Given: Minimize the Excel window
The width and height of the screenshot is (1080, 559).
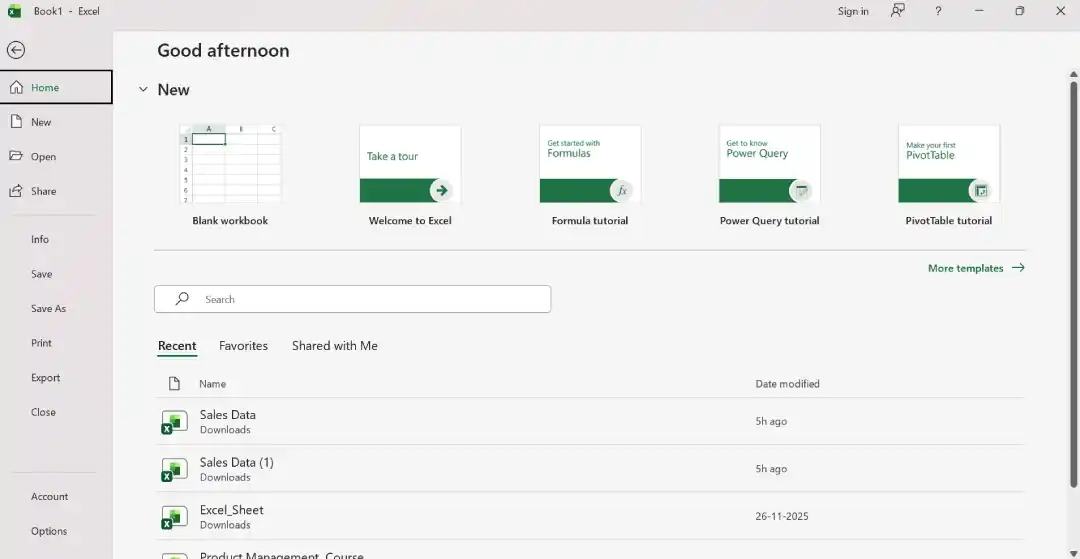Looking at the screenshot, I should click(979, 11).
